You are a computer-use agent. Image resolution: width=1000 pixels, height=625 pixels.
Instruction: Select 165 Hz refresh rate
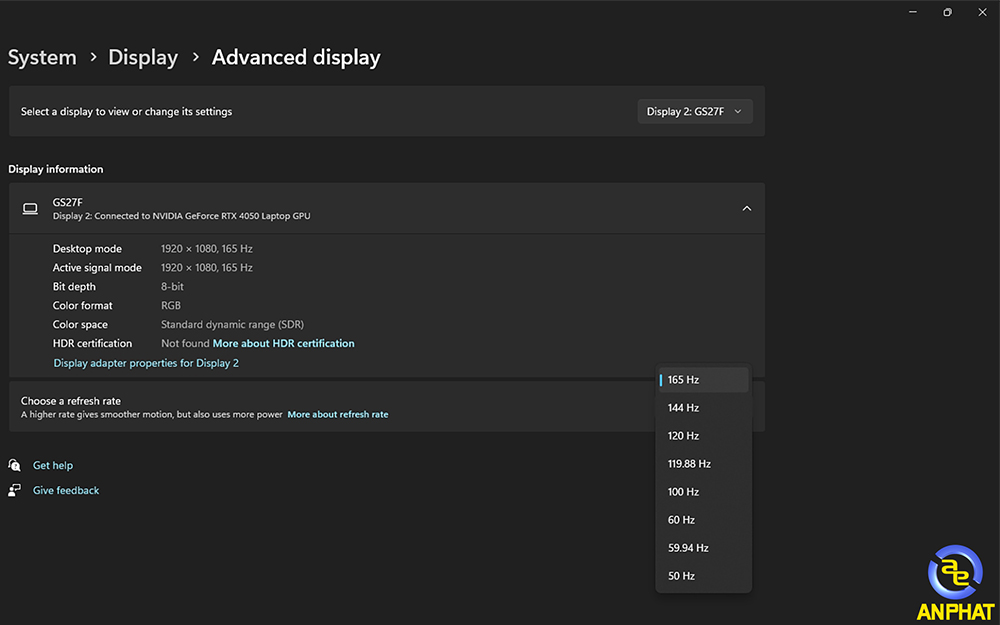click(x=703, y=379)
